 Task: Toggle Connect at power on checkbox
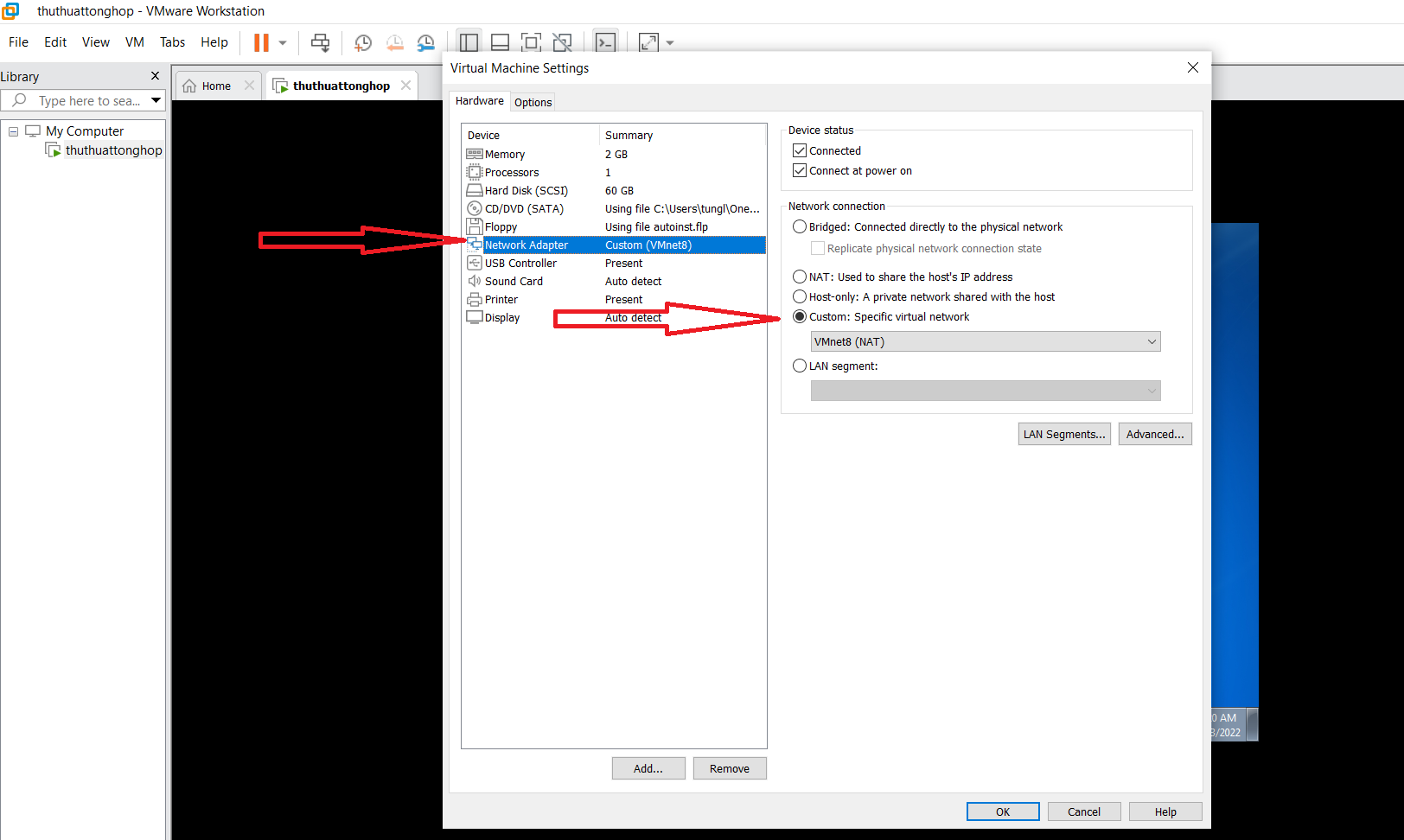800,170
